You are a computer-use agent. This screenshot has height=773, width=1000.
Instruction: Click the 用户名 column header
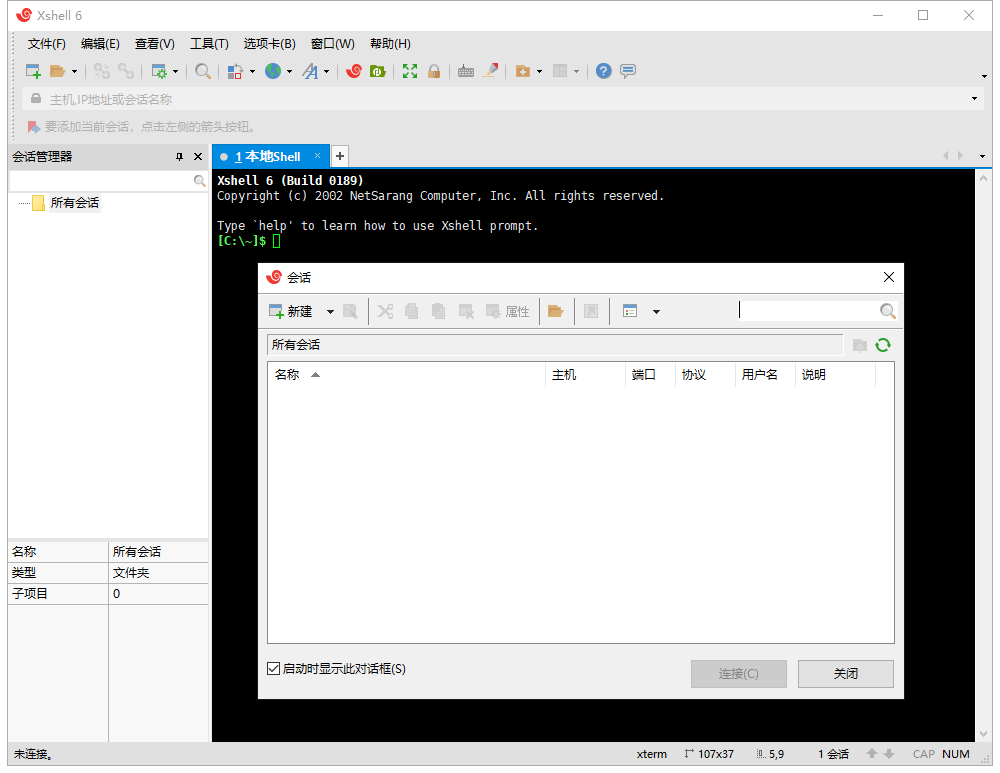[x=766, y=375]
